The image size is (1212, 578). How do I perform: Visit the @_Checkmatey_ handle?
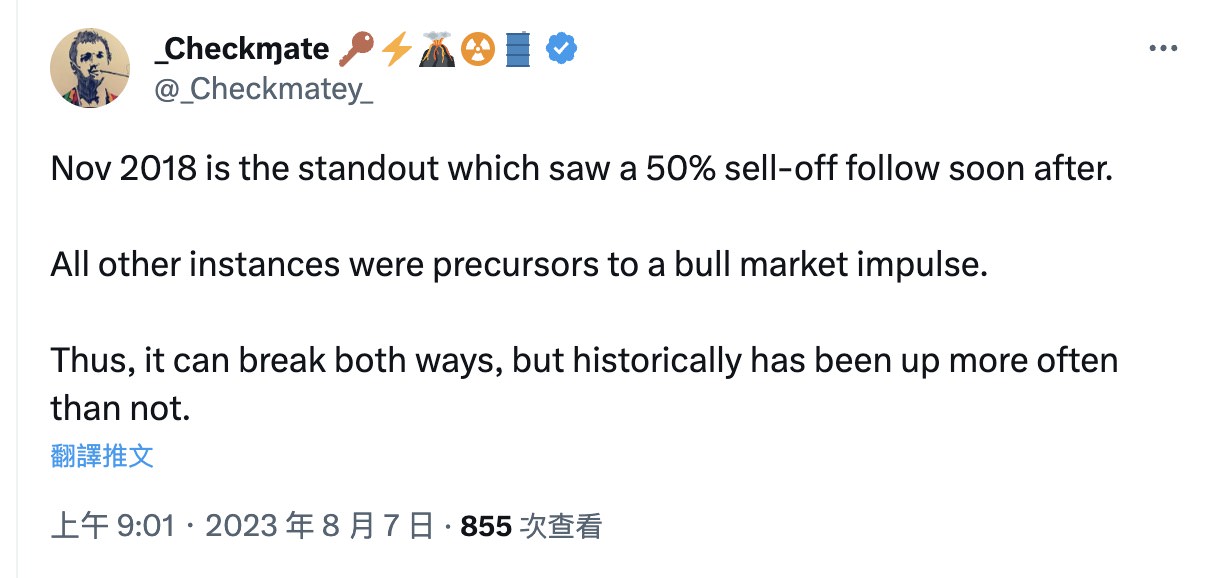click(264, 88)
